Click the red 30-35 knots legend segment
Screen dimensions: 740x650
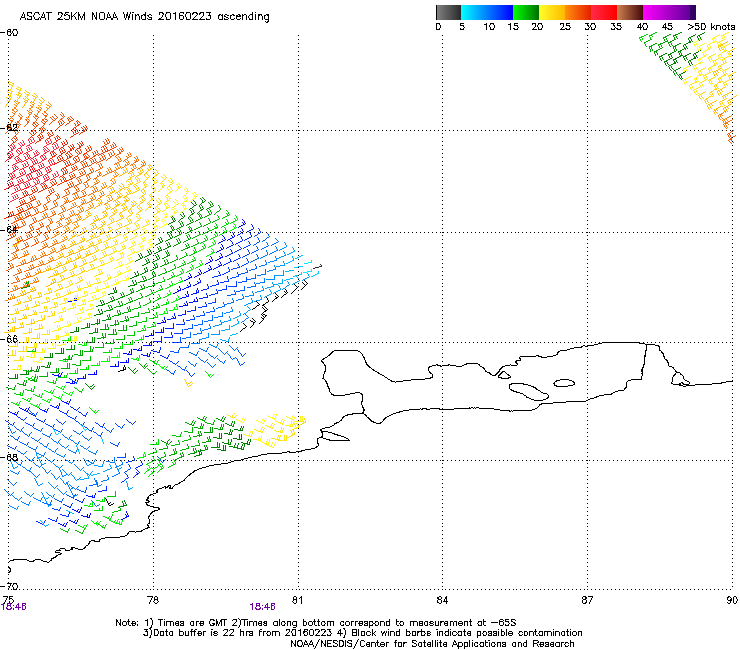(604, 12)
